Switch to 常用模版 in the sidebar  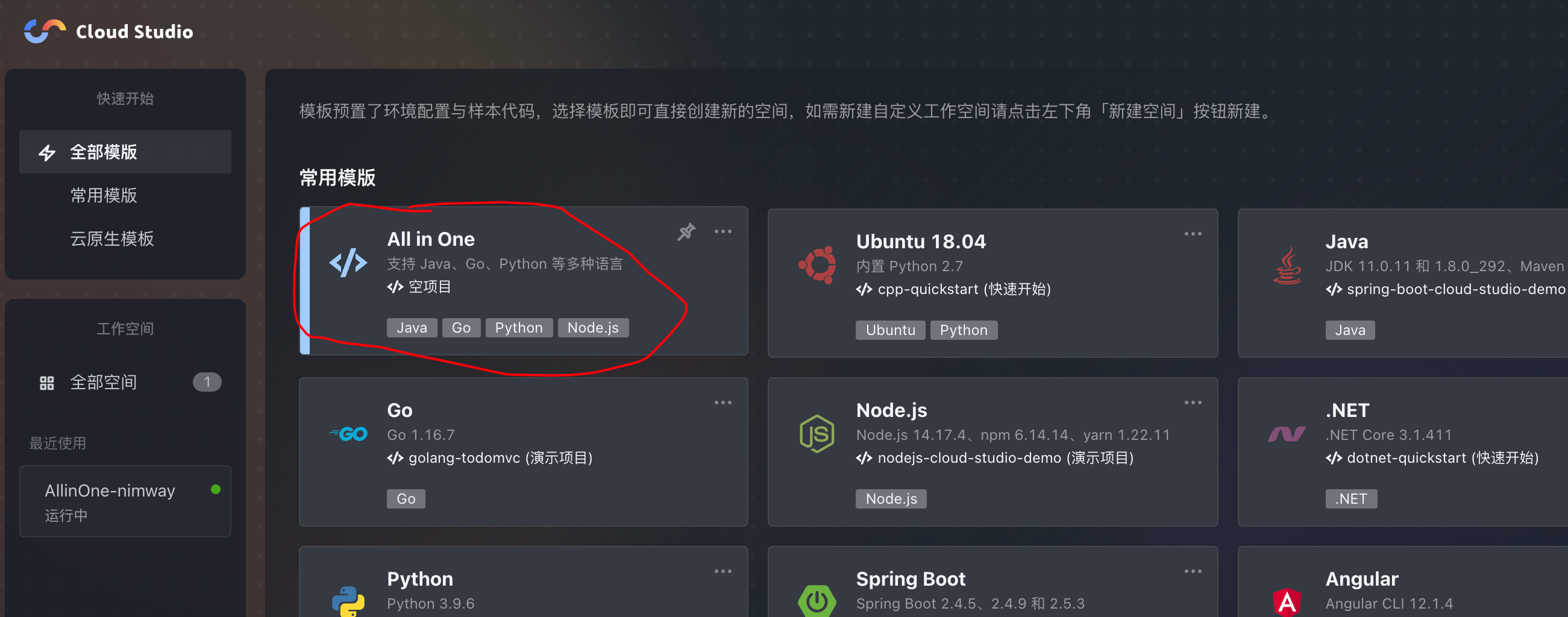coord(104,195)
